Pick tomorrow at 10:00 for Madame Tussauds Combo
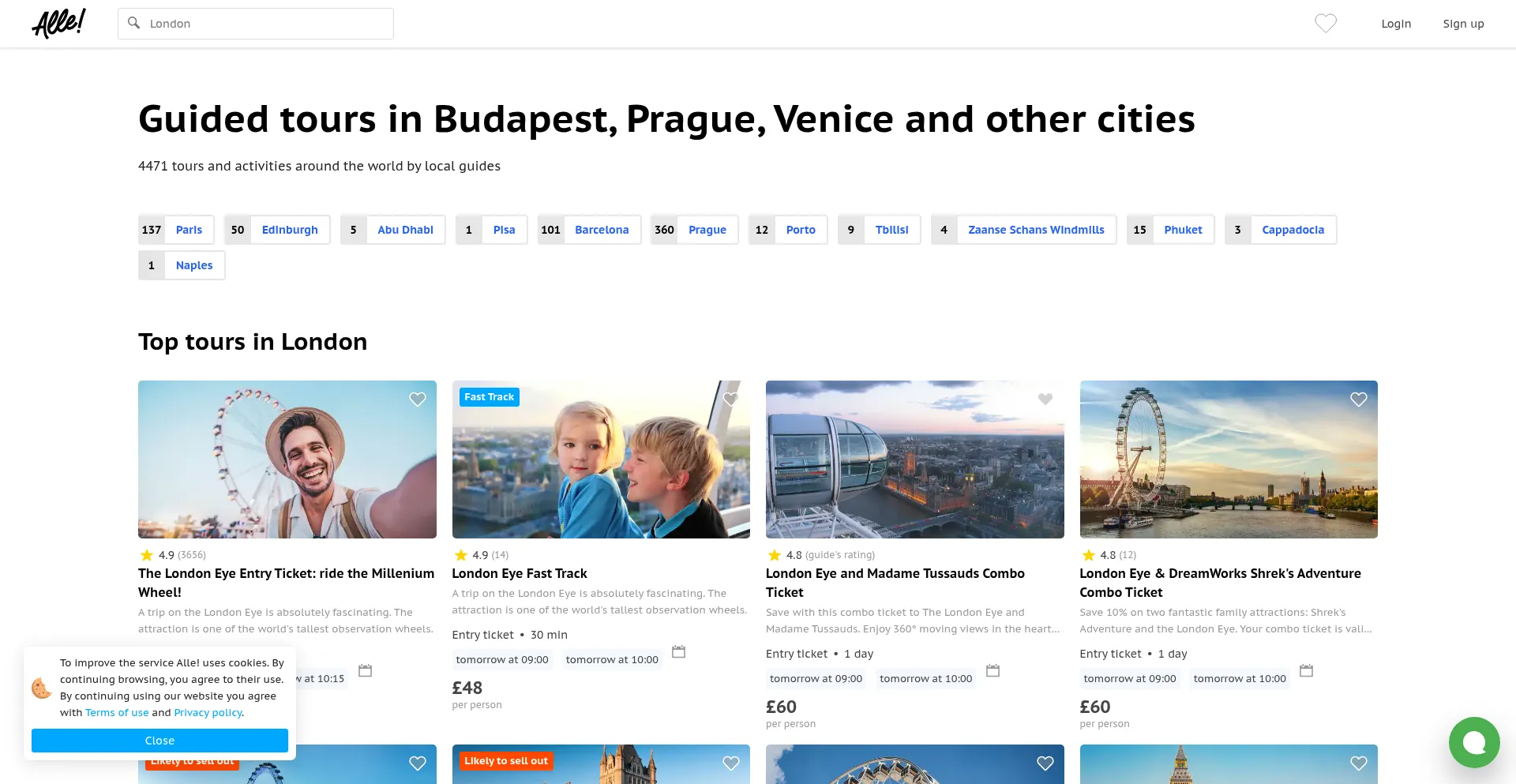Image resolution: width=1516 pixels, height=784 pixels. click(x=925, y=679)
